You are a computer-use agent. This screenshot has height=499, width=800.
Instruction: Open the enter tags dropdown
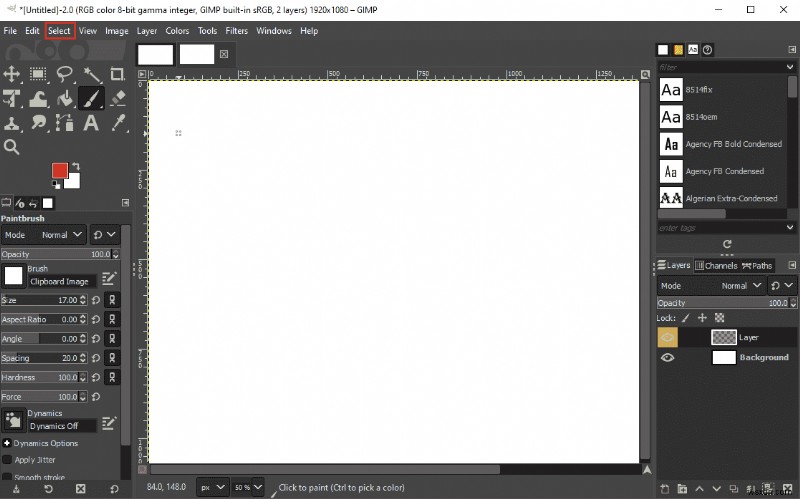tap(790, 228)
